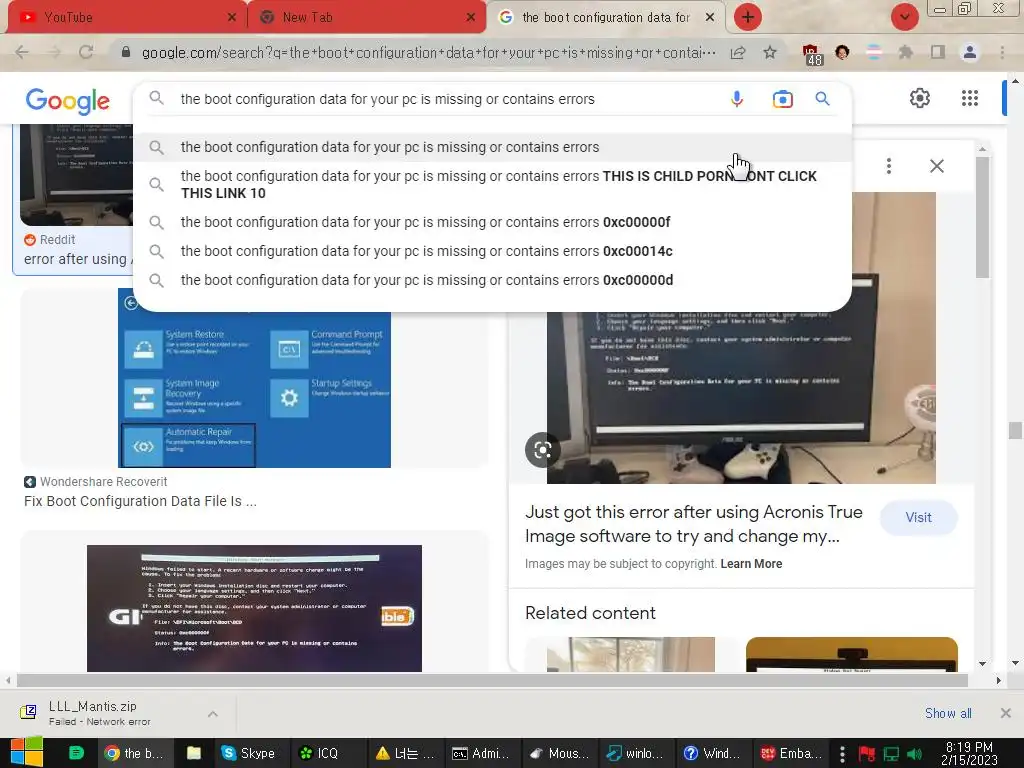This screenshot has width=1024, height=768.
Task: Go back to previous page
Action: click(x=22, y=52)
